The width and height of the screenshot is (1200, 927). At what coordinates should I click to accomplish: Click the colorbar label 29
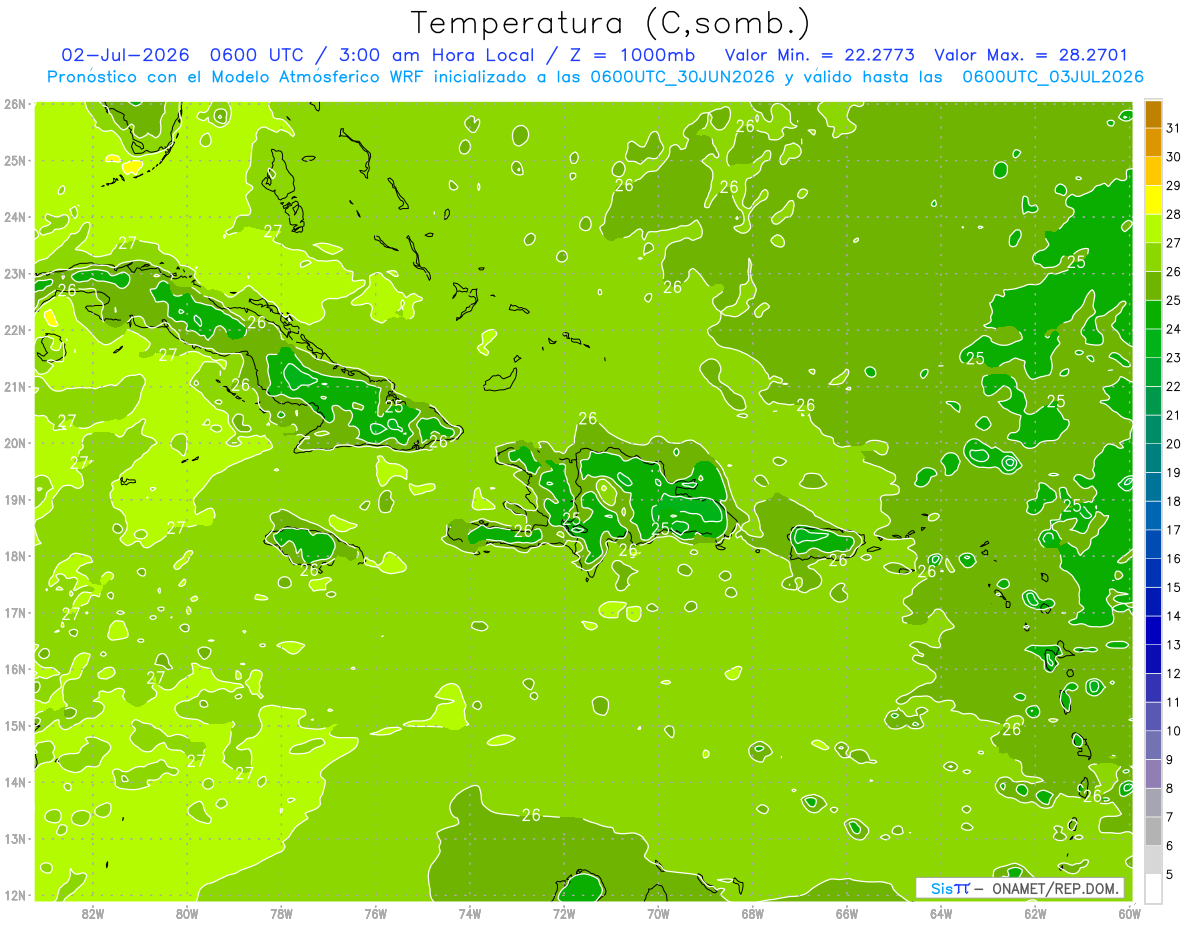pyautogui.click(x=1174, y=186)
